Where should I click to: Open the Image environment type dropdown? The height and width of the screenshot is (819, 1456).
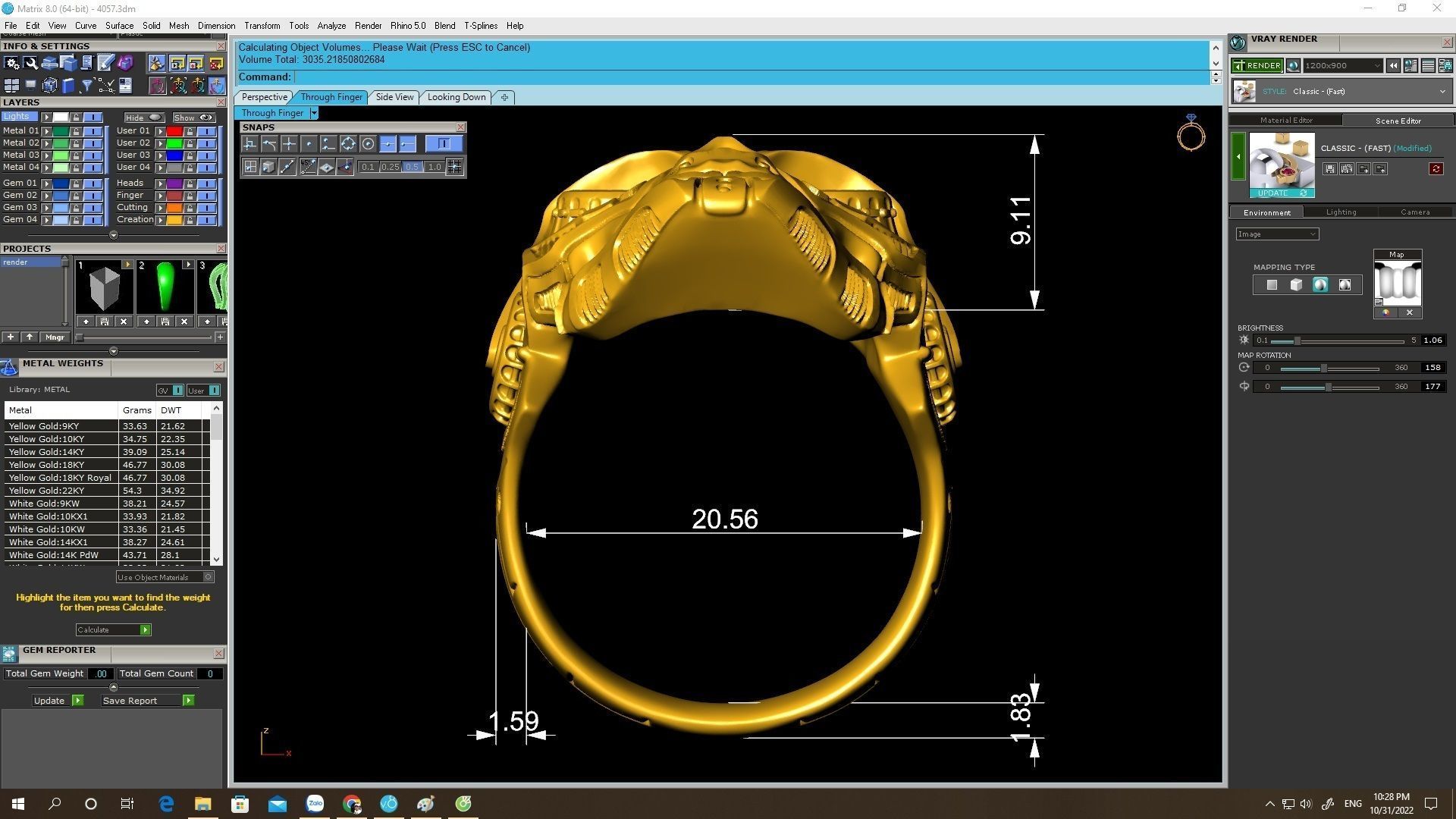point(1277,234)
